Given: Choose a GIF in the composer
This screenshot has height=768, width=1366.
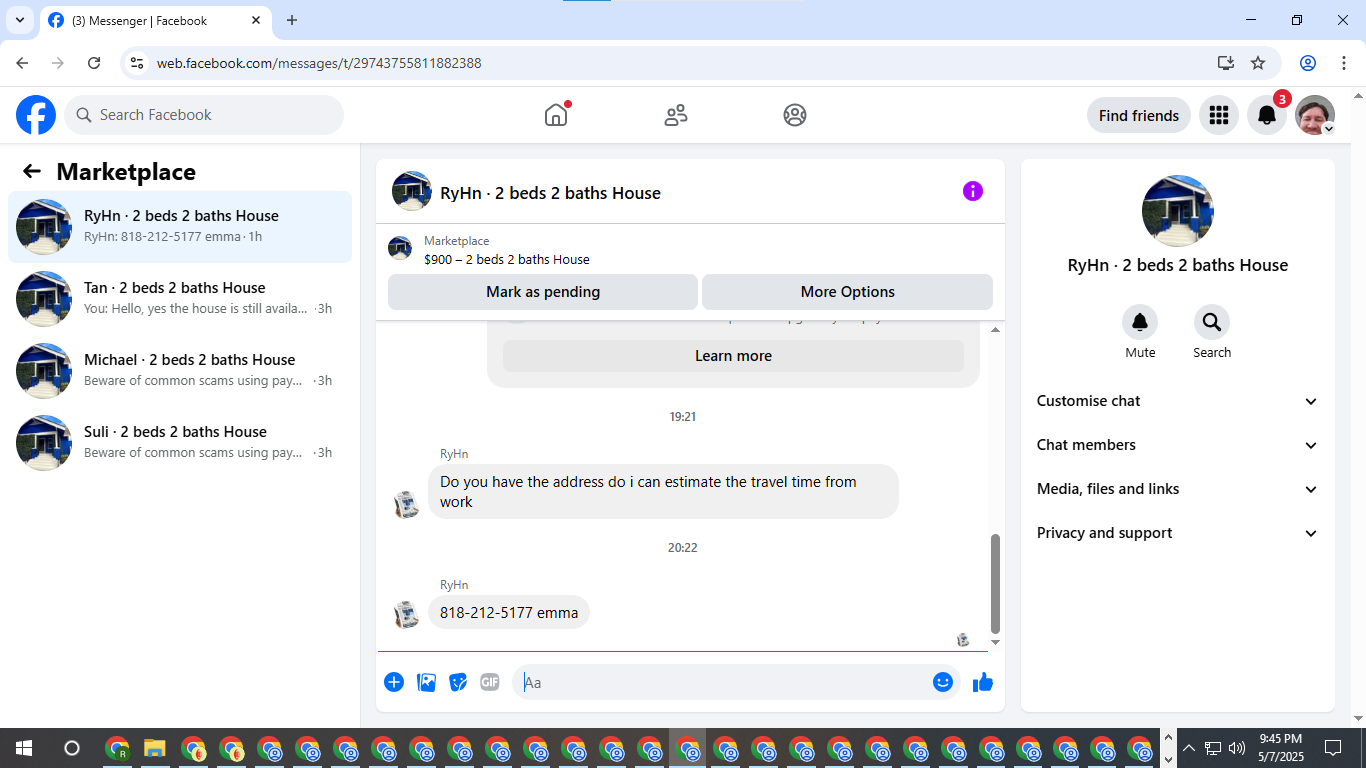Looking at the screenshot, I should click(x=489, y=682).
